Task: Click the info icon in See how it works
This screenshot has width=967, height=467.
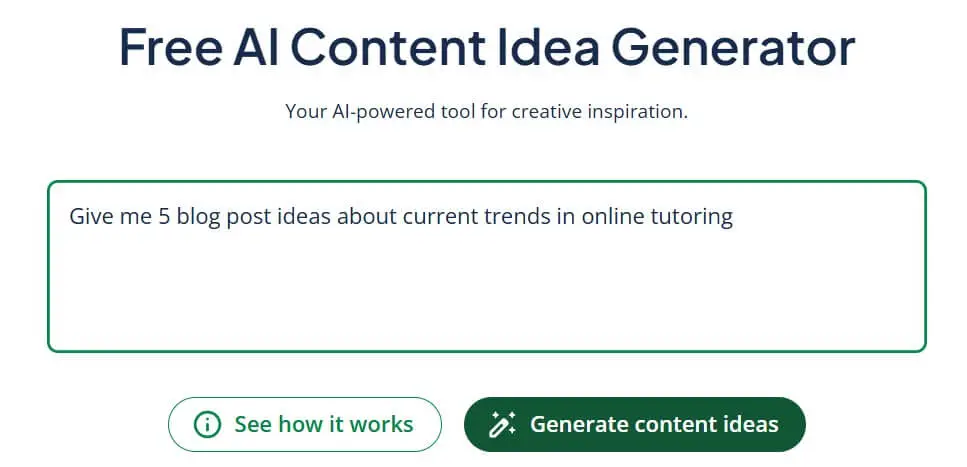Action: (207, 424)
